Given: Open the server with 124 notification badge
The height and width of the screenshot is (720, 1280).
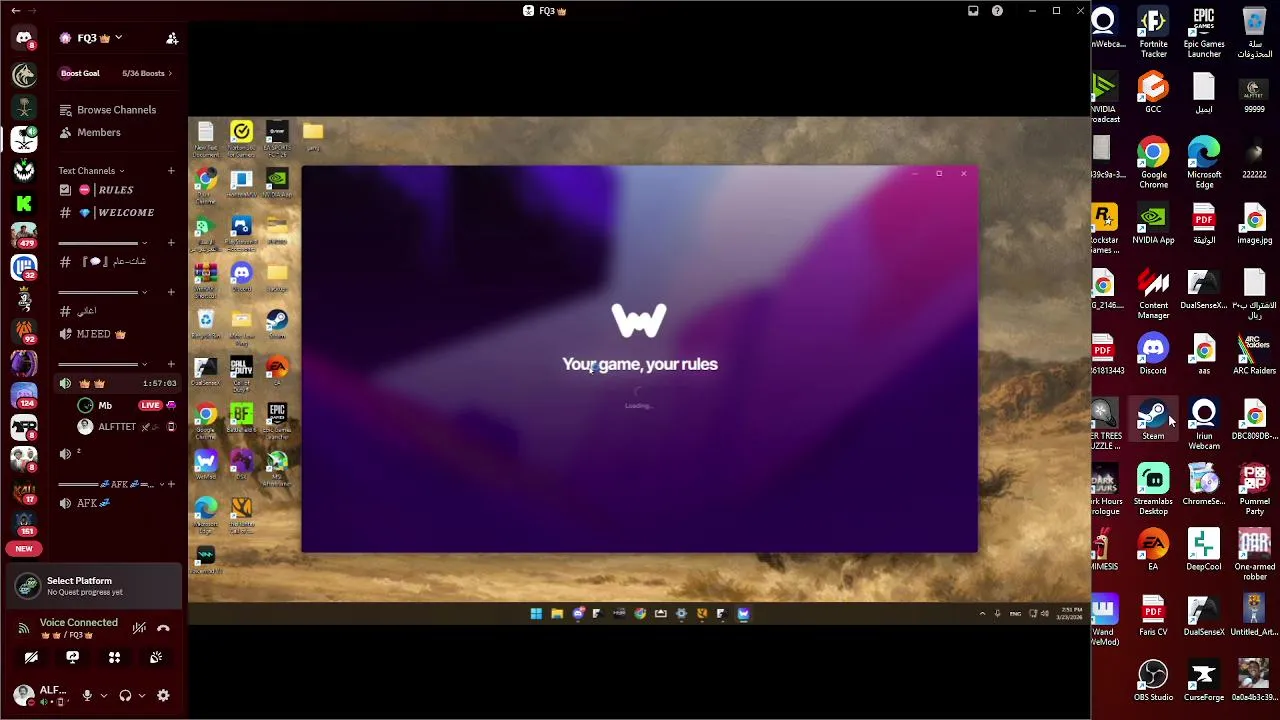Looking at the screenshot, I should [24, 395].
